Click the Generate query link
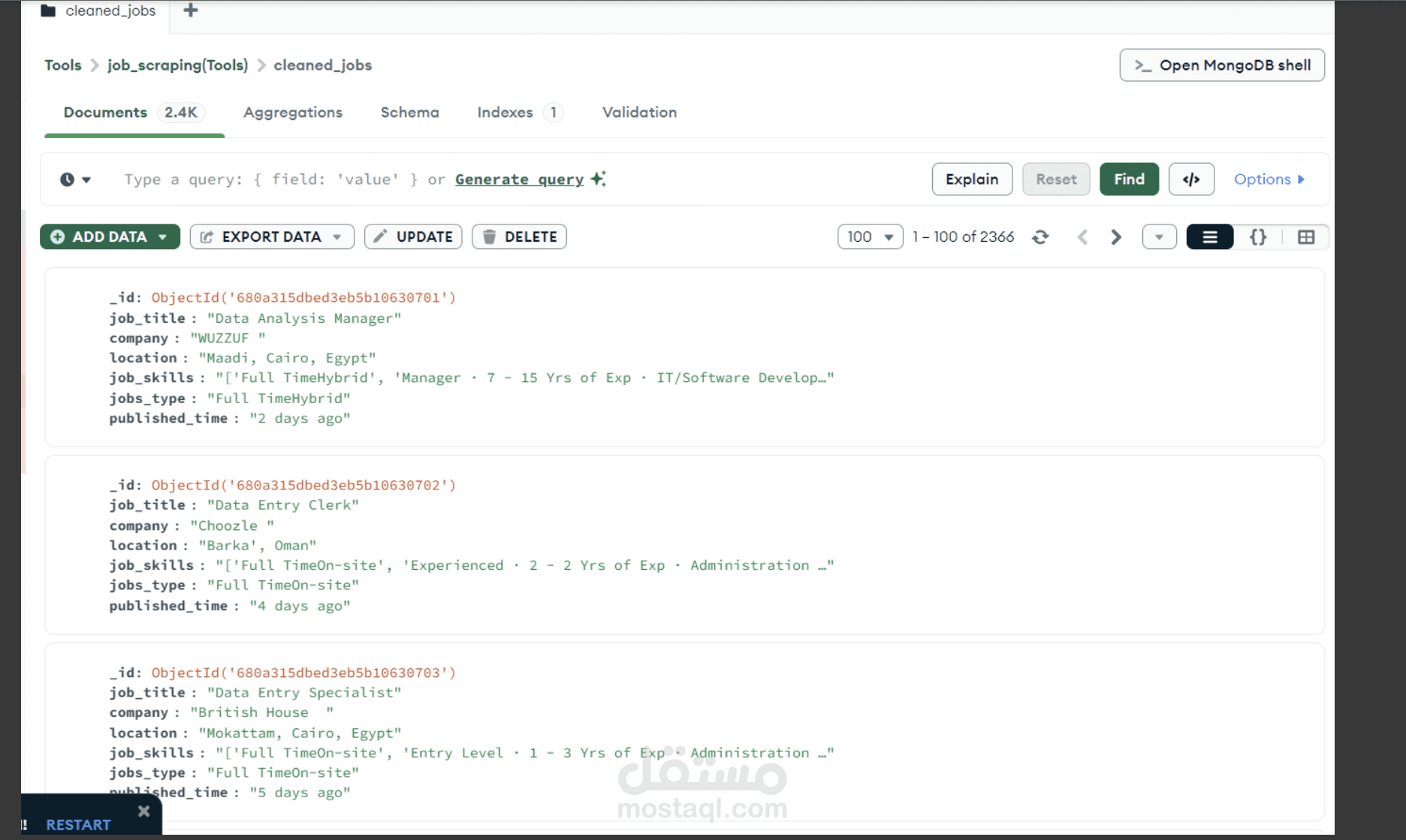This screenshot has height=840, width=1406. [519, 179]
